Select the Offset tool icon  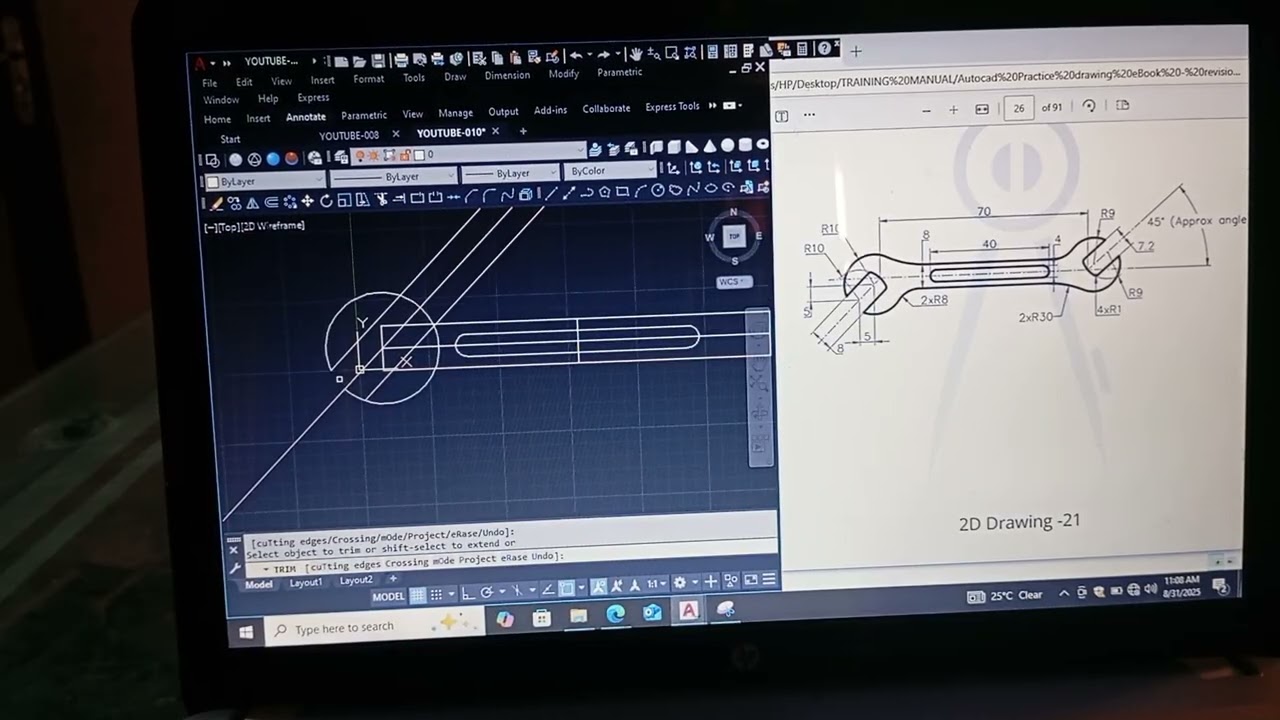(x=271, y=202)
